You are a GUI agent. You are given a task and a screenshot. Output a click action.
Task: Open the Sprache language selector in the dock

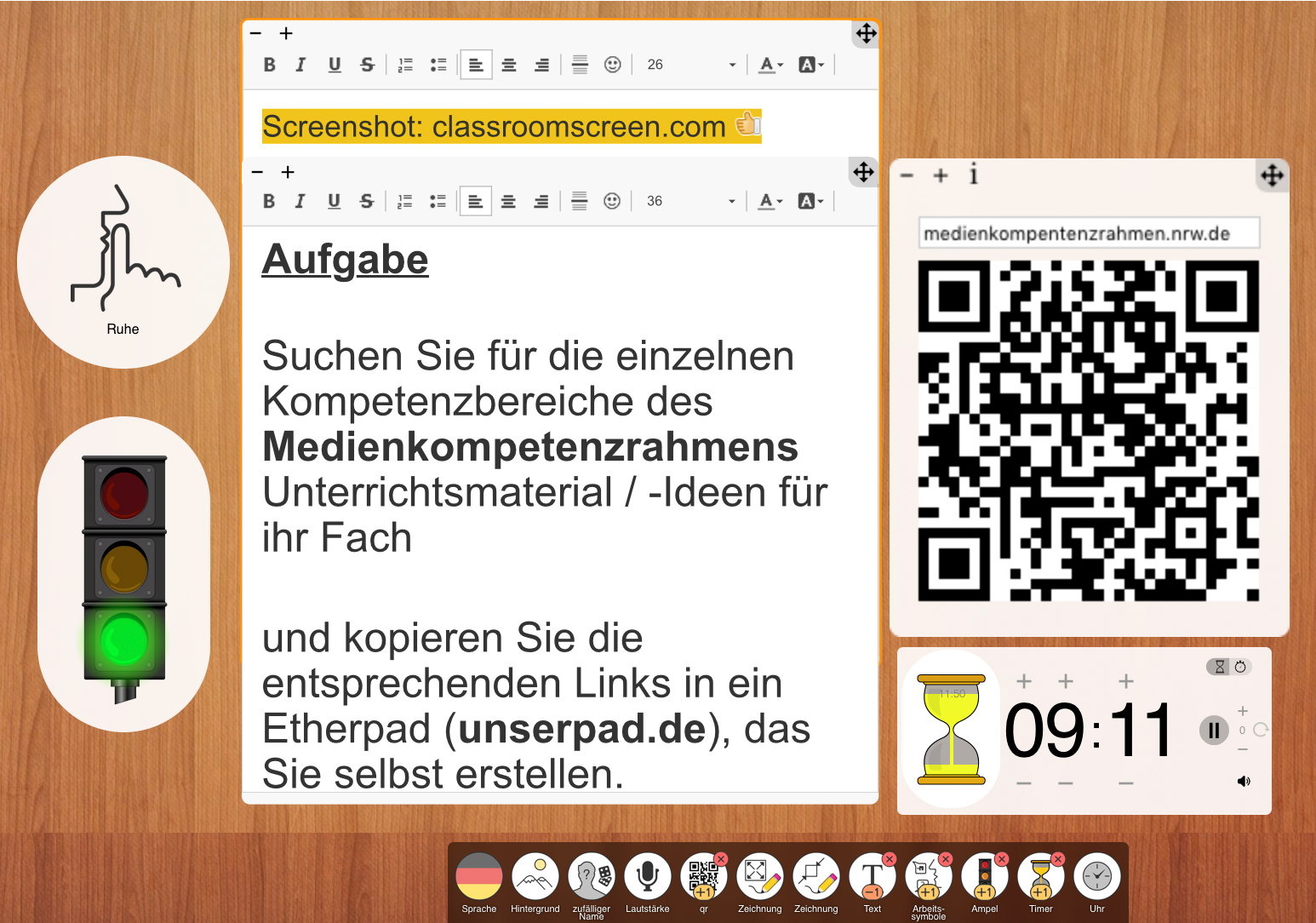pyautogui.click(x=479, y=876)
